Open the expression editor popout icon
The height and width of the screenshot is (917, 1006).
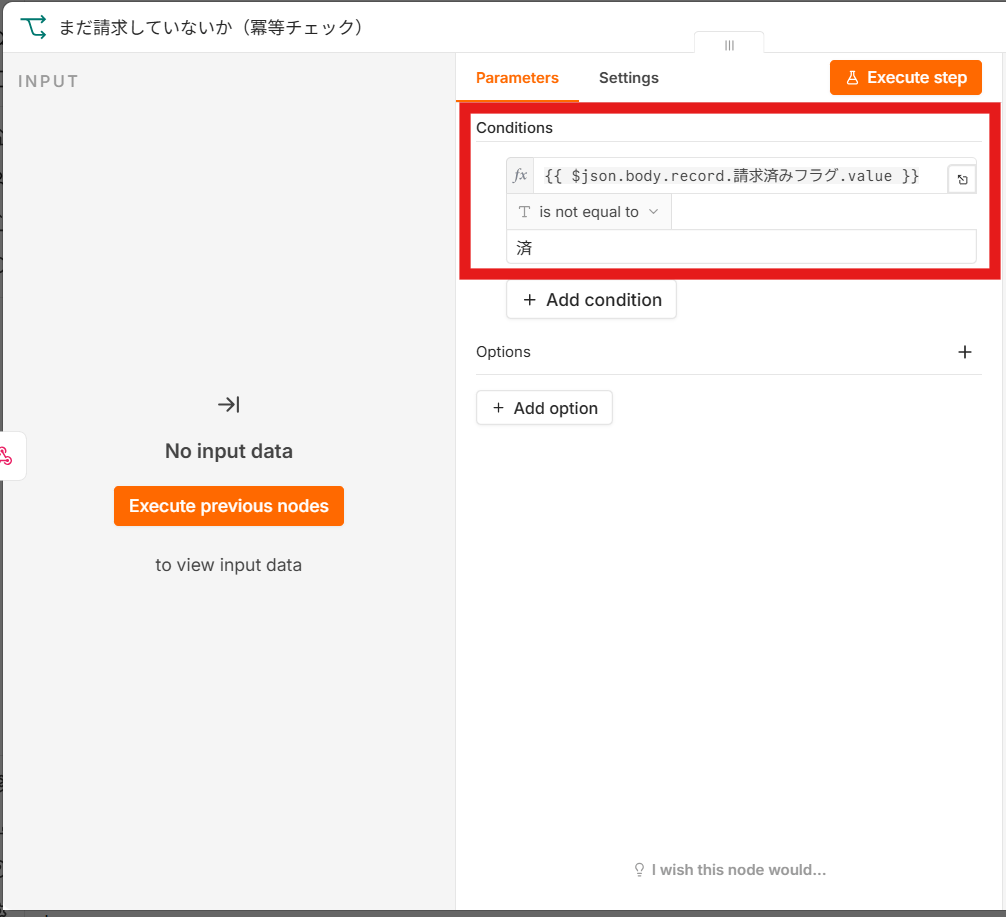pyautogui.click(x=962, y=180)
